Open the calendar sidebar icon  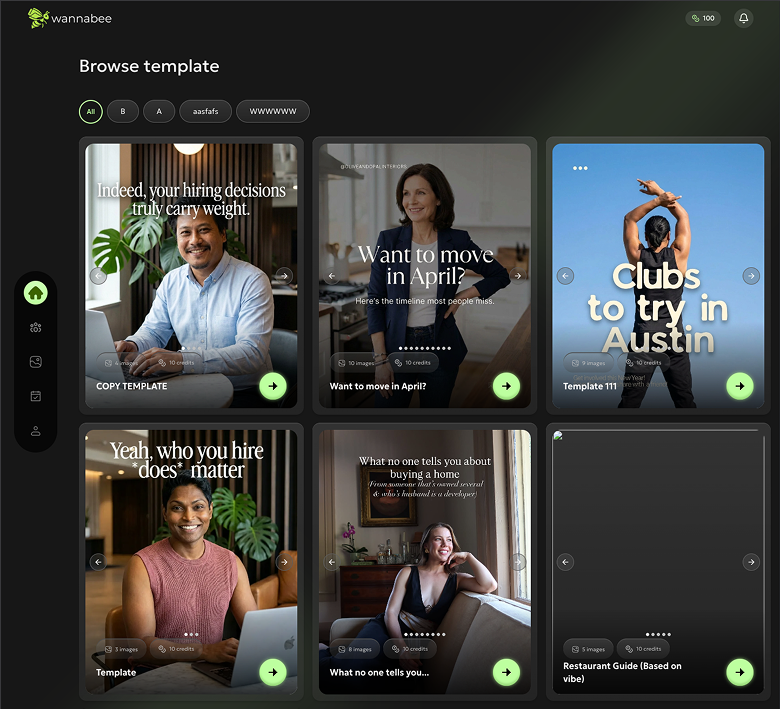click(36, 396)
